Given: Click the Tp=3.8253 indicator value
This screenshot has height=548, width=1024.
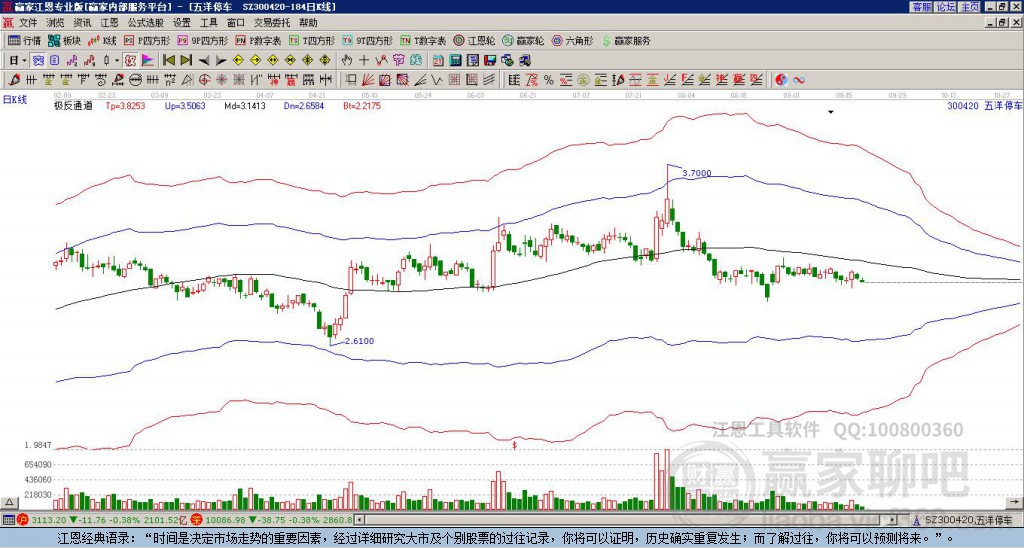Looking at the screenshot, I should click(x=123, y=105).
